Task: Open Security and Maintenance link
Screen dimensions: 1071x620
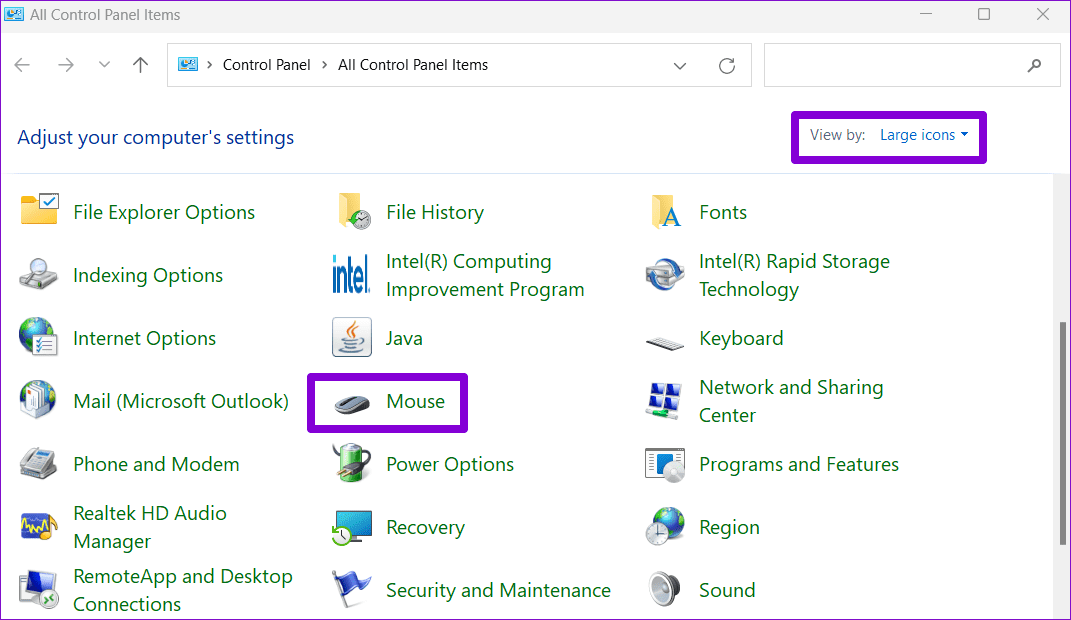Action: [x=498, y=590]
